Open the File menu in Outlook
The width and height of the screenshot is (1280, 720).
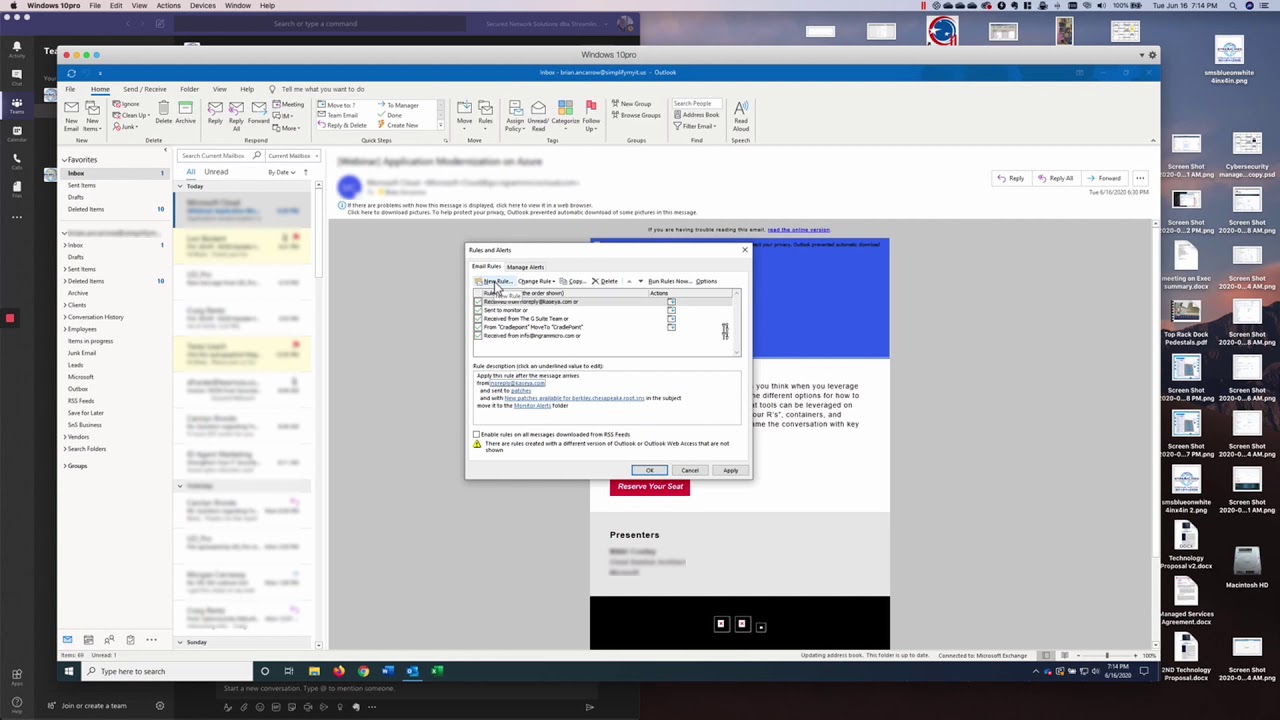pos(70,89)
